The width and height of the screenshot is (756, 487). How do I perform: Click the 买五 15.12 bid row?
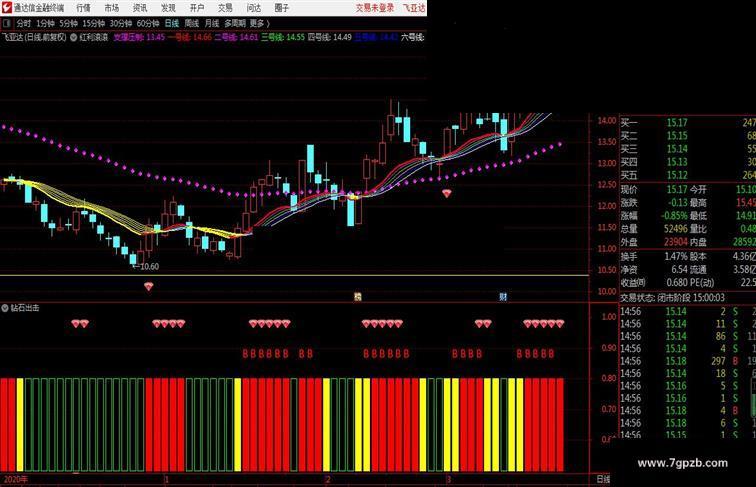click(x=688, y=175)
